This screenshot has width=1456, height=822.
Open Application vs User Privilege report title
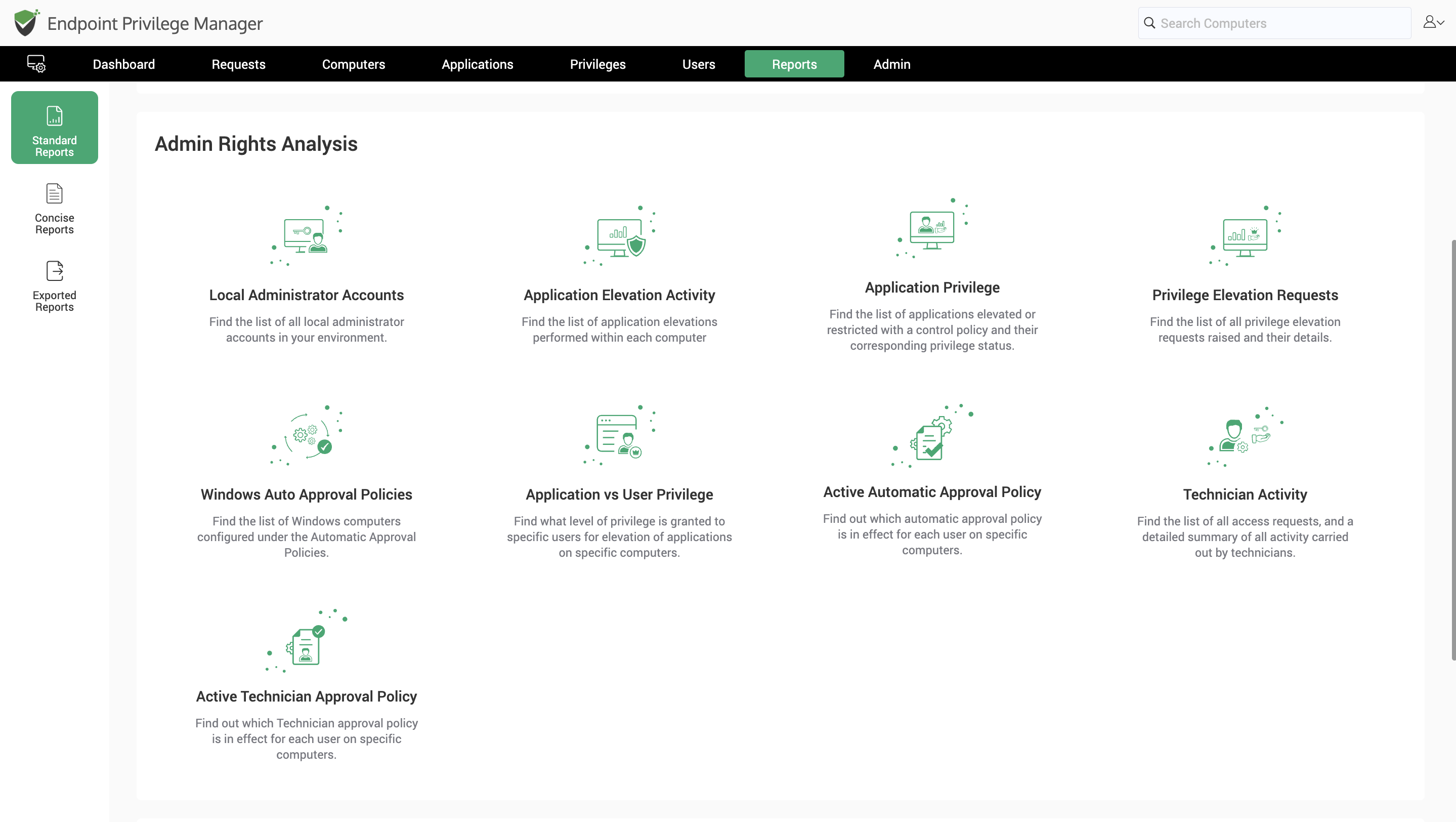coord(619,494)
